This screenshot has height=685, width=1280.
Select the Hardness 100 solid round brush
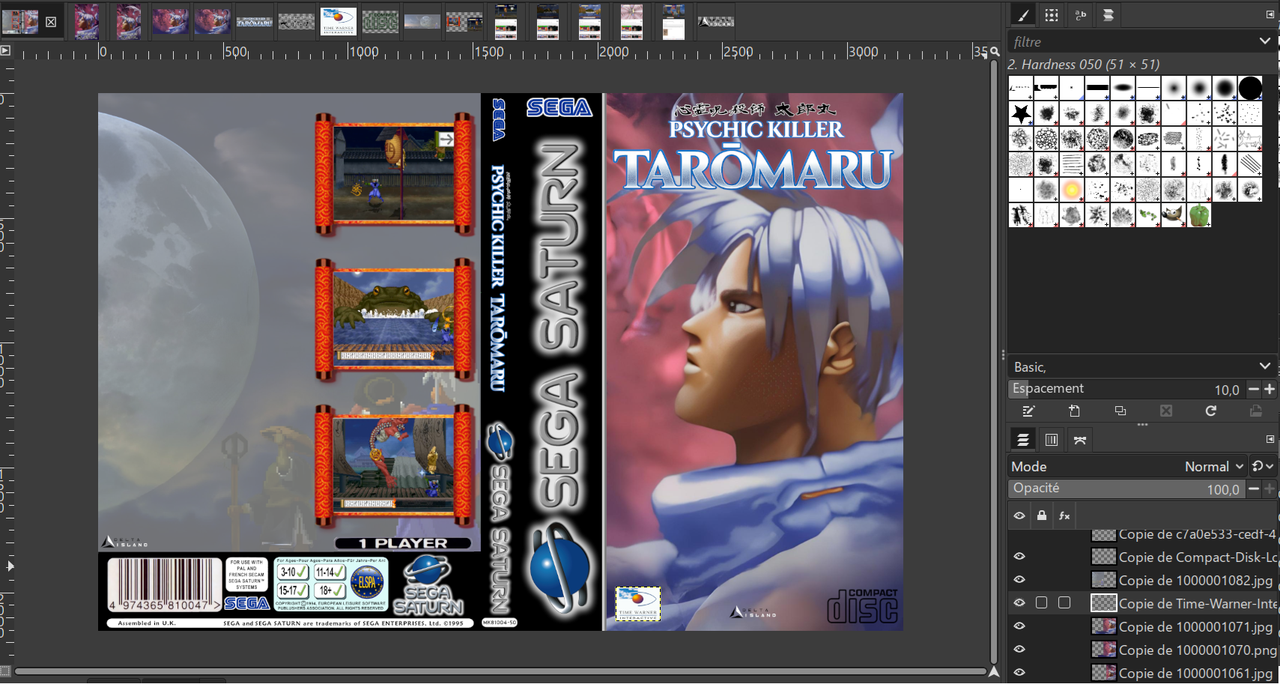(1251, 88)
